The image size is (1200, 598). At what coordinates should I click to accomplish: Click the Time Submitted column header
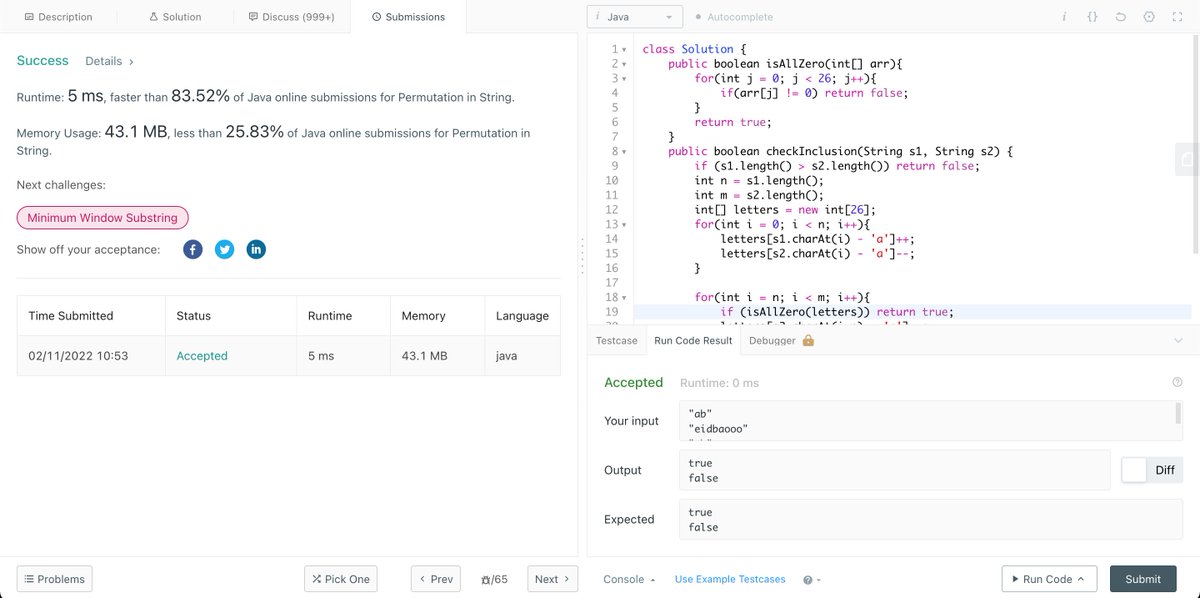click(91, 315)
